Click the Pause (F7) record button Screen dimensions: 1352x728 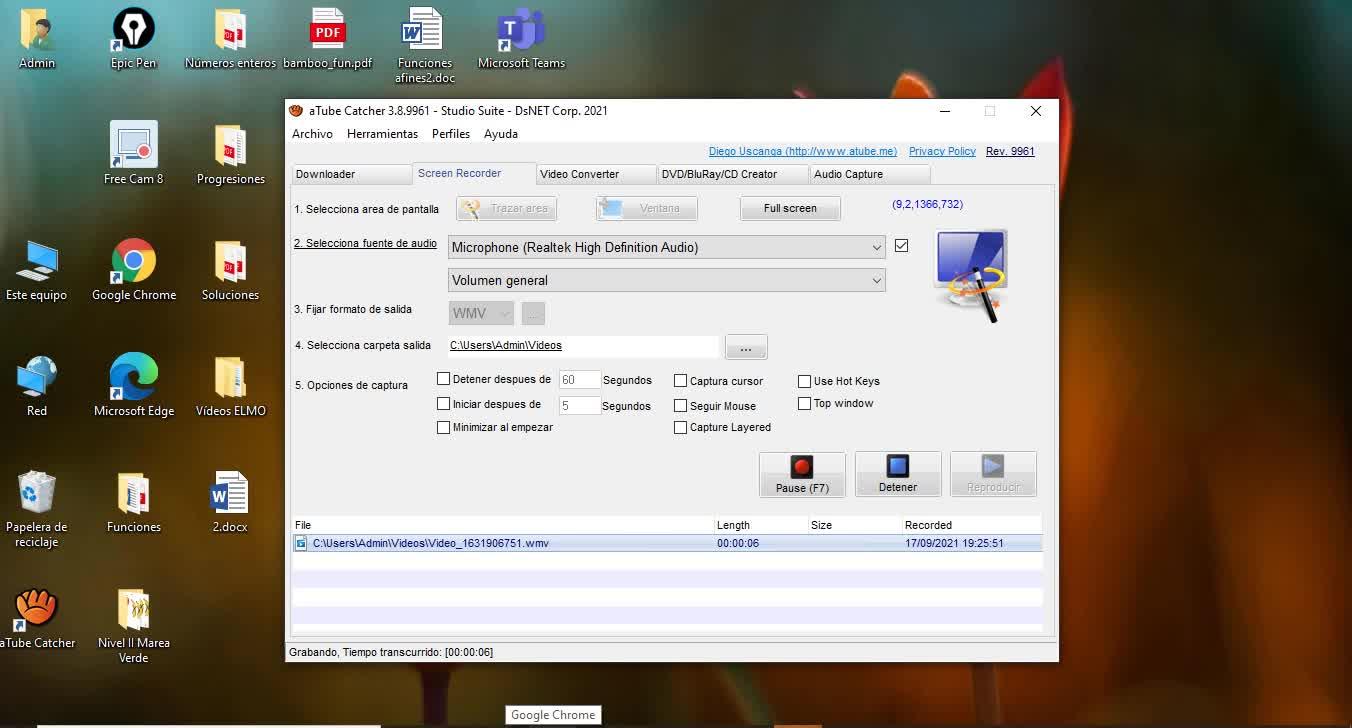(x=802, y=474)
